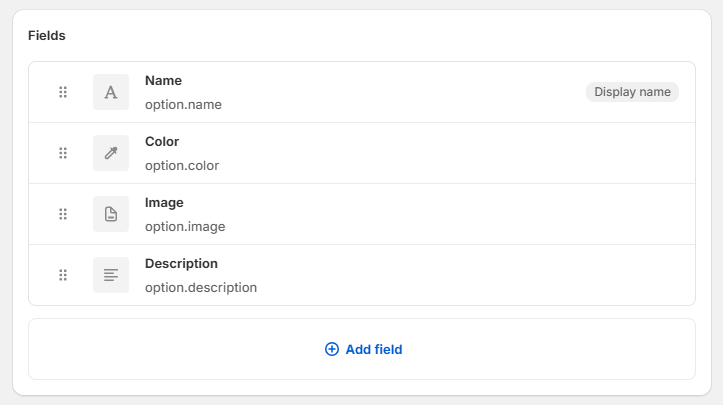723x405 pixels.
Task: Click the option.name key text
Action: [x=183, y=104]
